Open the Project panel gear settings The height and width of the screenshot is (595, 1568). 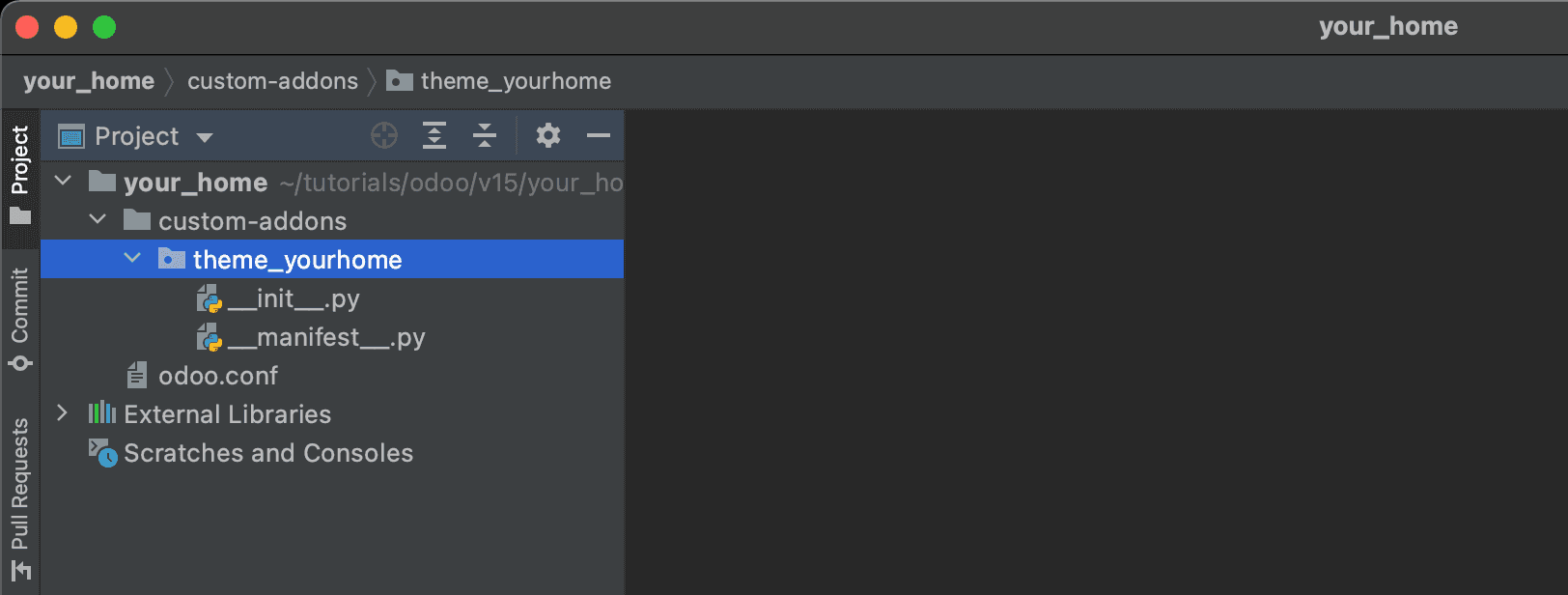[x=548, y=135]
